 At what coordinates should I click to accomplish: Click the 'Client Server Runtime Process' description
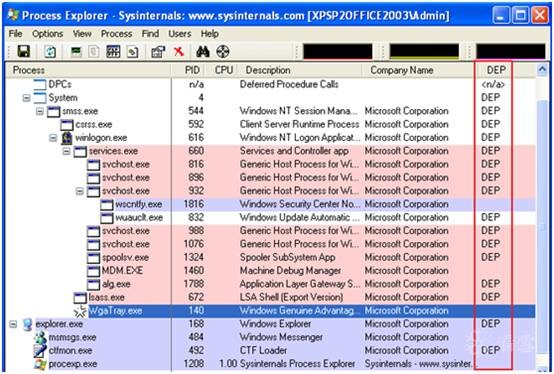[x=299, y=125]
